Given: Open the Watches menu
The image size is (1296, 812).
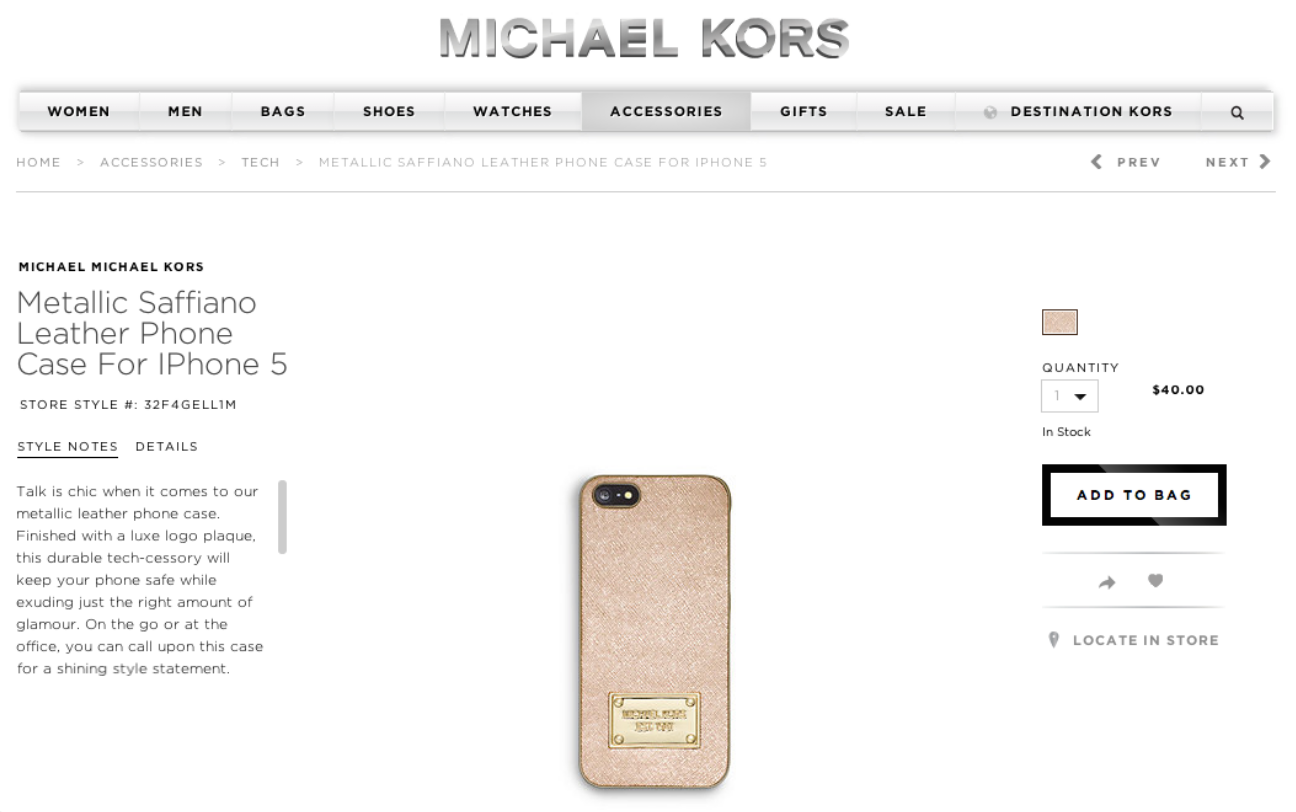Looking at the screenshot, I should coord(513,112).
